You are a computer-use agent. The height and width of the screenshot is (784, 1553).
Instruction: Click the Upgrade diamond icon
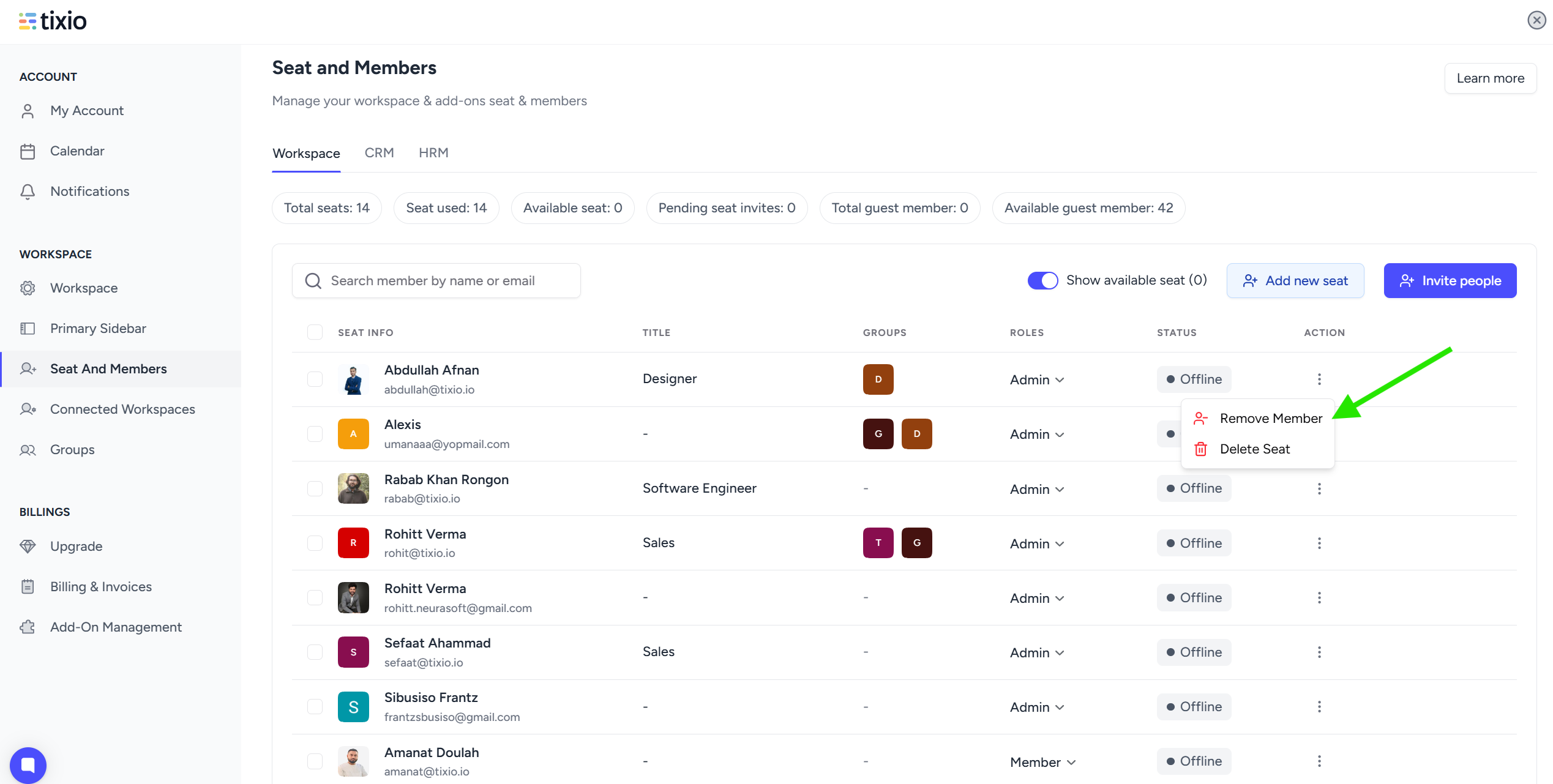pos(28,546)
